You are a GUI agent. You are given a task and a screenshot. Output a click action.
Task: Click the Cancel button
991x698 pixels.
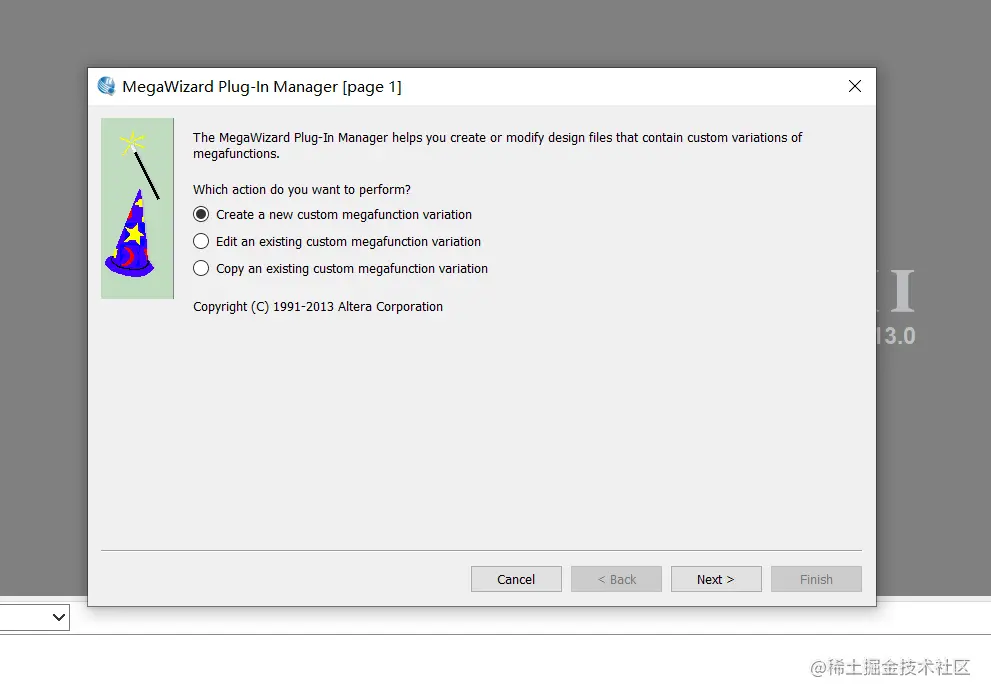pyautogui.click(x=516, y=579)
